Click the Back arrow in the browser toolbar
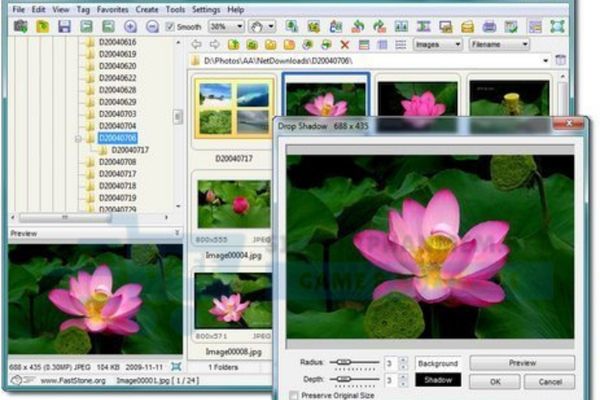This screenshot has width=600, height=400. (196, 44)
